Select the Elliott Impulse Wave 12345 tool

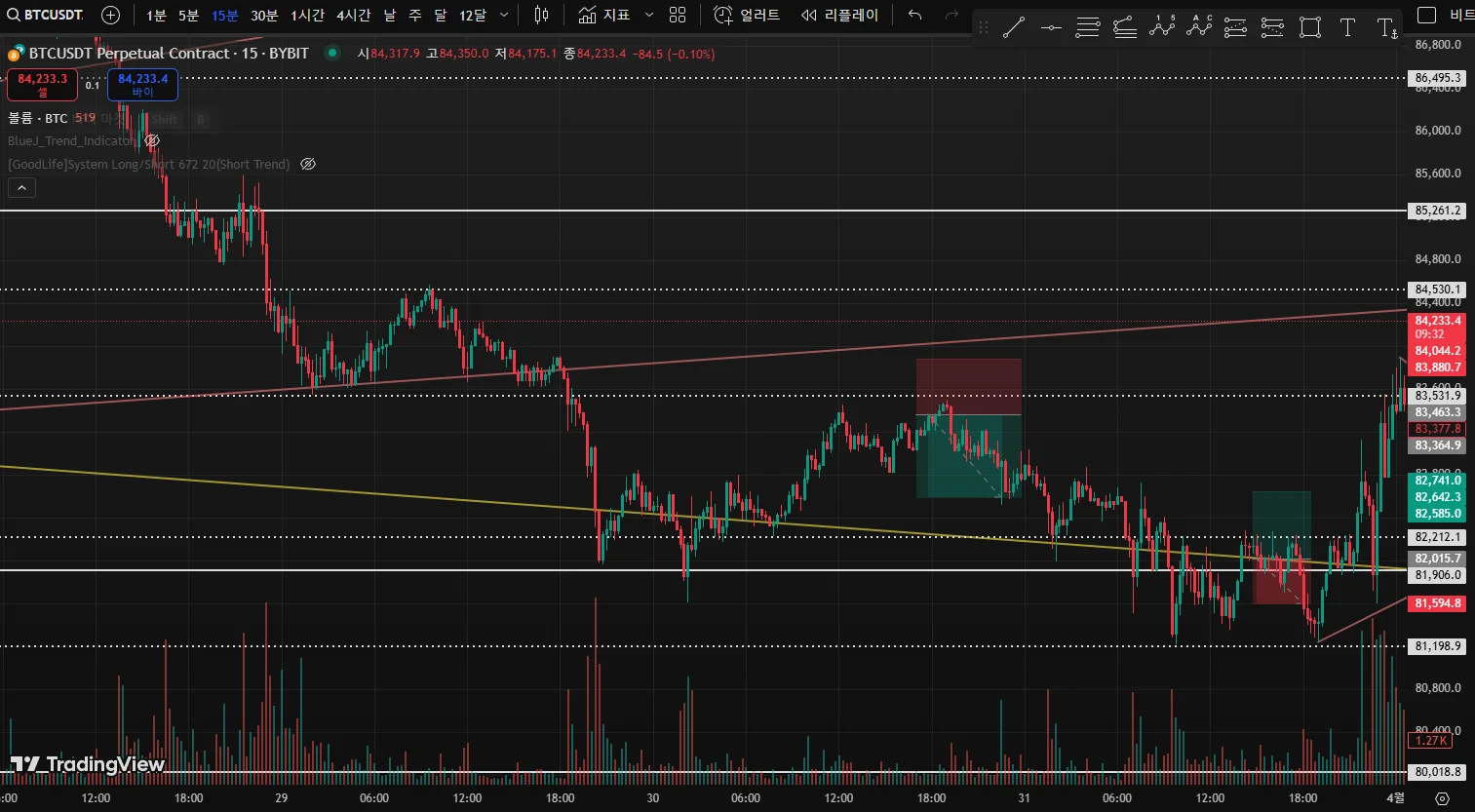(1162, 27)
